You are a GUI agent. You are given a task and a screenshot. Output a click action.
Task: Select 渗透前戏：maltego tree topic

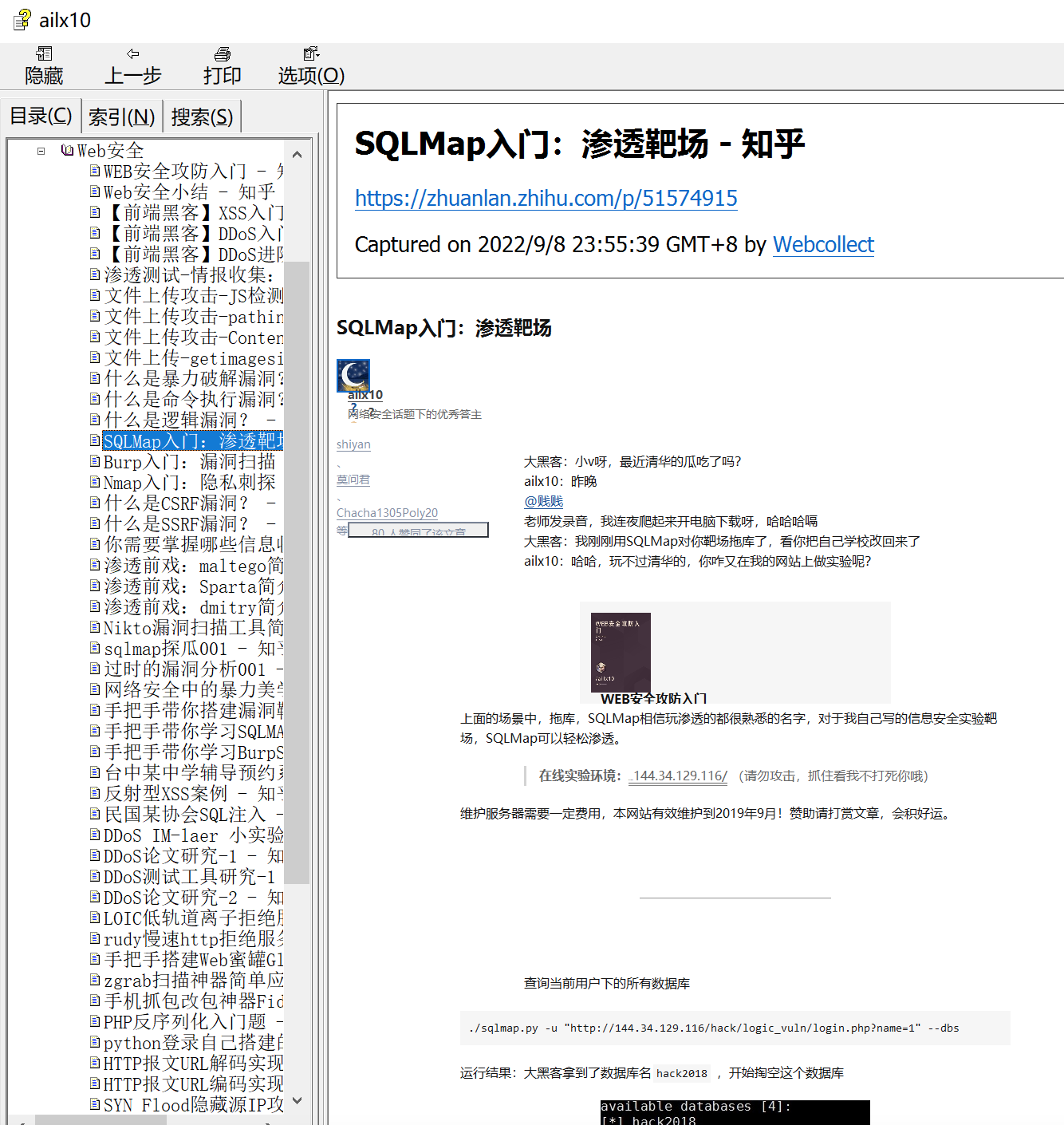(192, 565)
